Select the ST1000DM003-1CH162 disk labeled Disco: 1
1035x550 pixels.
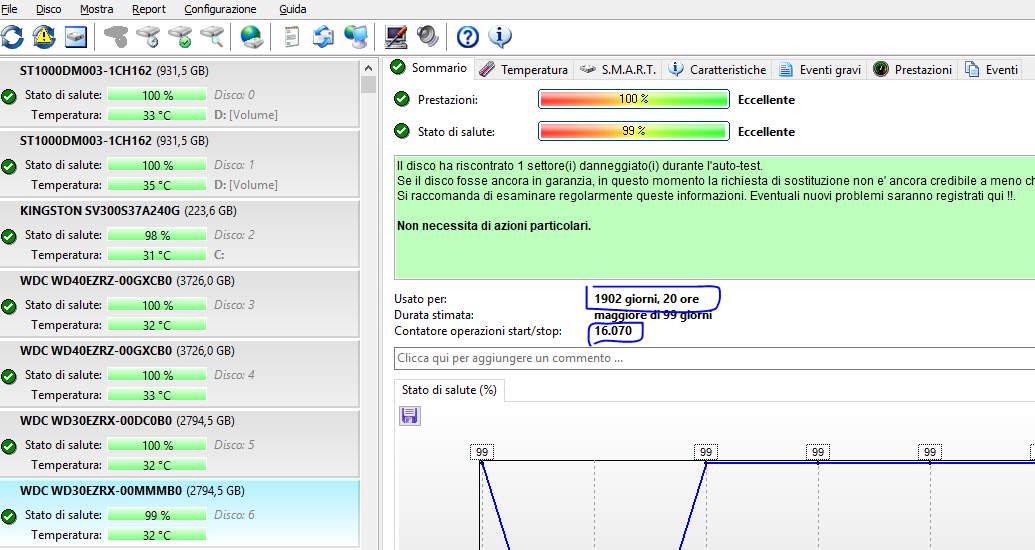click(x=180, y=163)
